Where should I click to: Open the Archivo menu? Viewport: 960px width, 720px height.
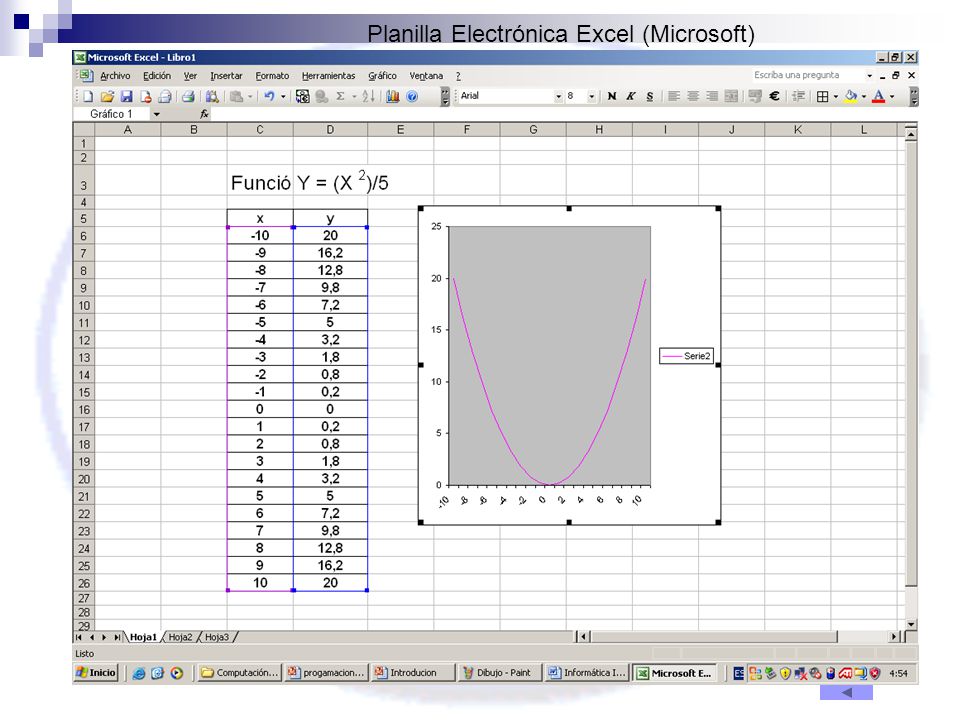pos(115,76)
